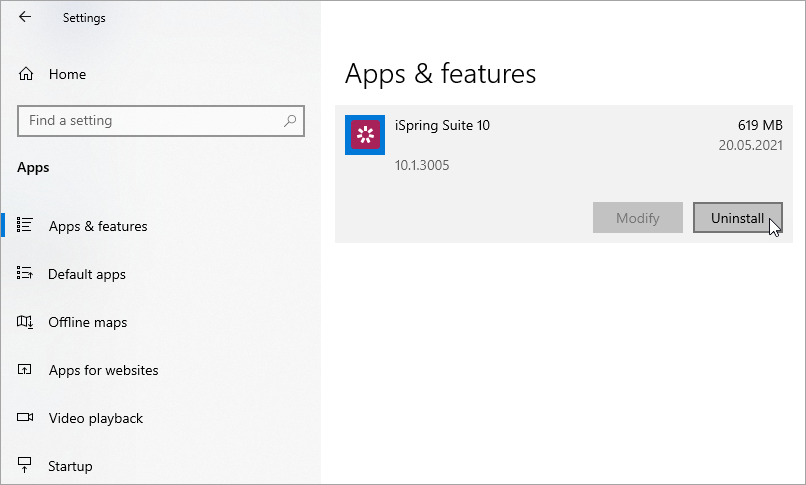Screen dimensions: 806x485
Task: Click the Default apps sidebar icon
Action: (x=26, y=274)
